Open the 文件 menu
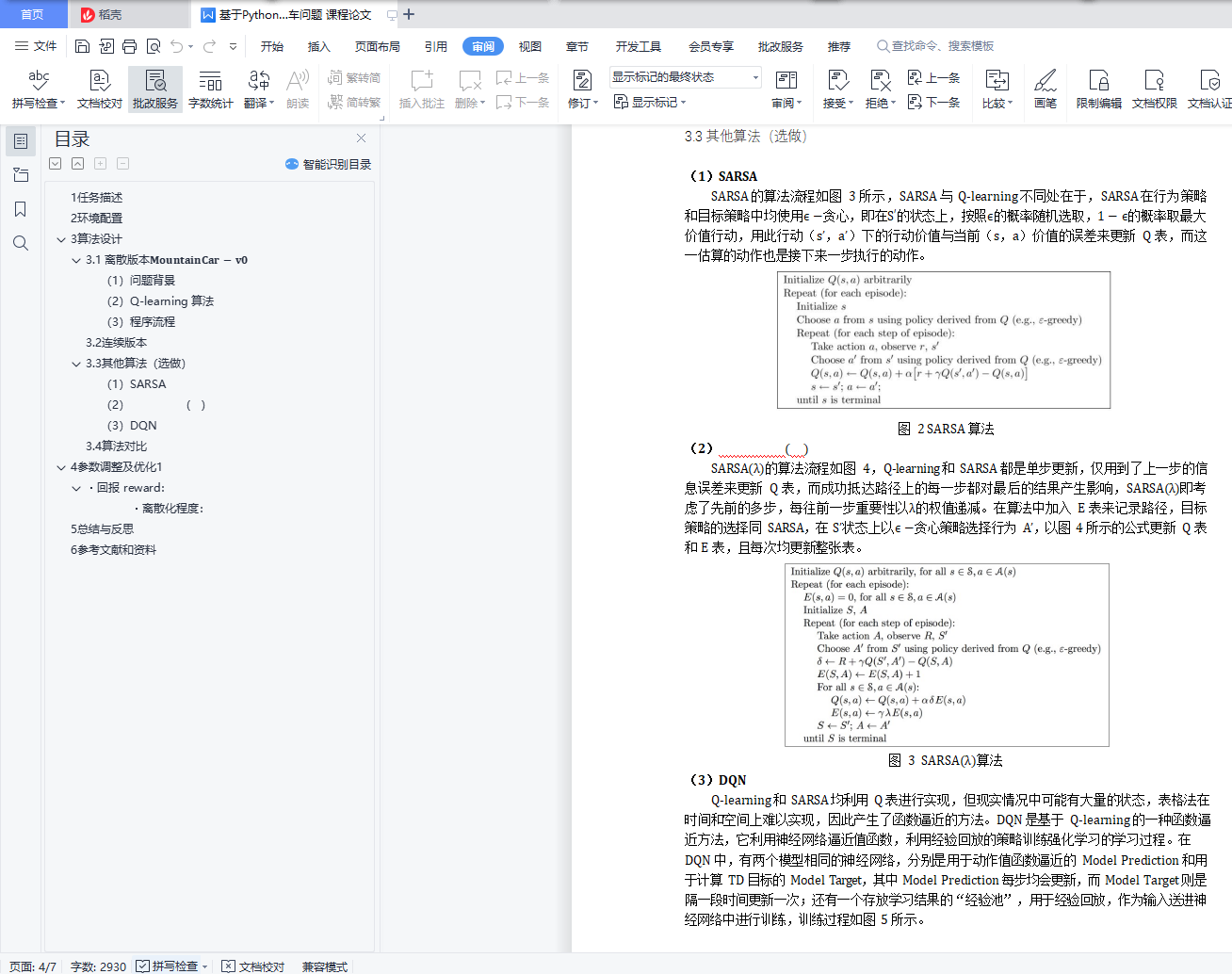The width and height of the screenshot is (1232, 974). pyautogui.click(x=36, y=46)
